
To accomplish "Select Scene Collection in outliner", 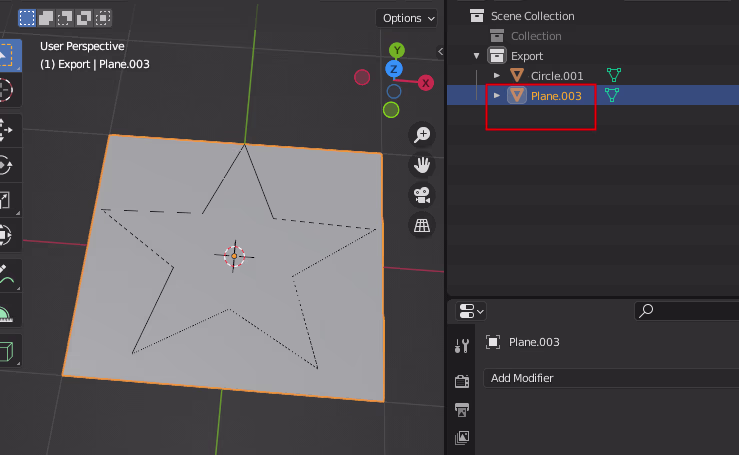I will [533, 16].
